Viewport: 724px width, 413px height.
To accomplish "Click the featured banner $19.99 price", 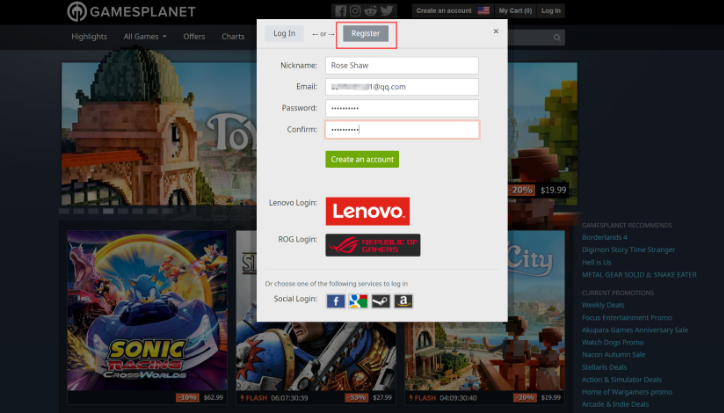I will coord(553,190).
